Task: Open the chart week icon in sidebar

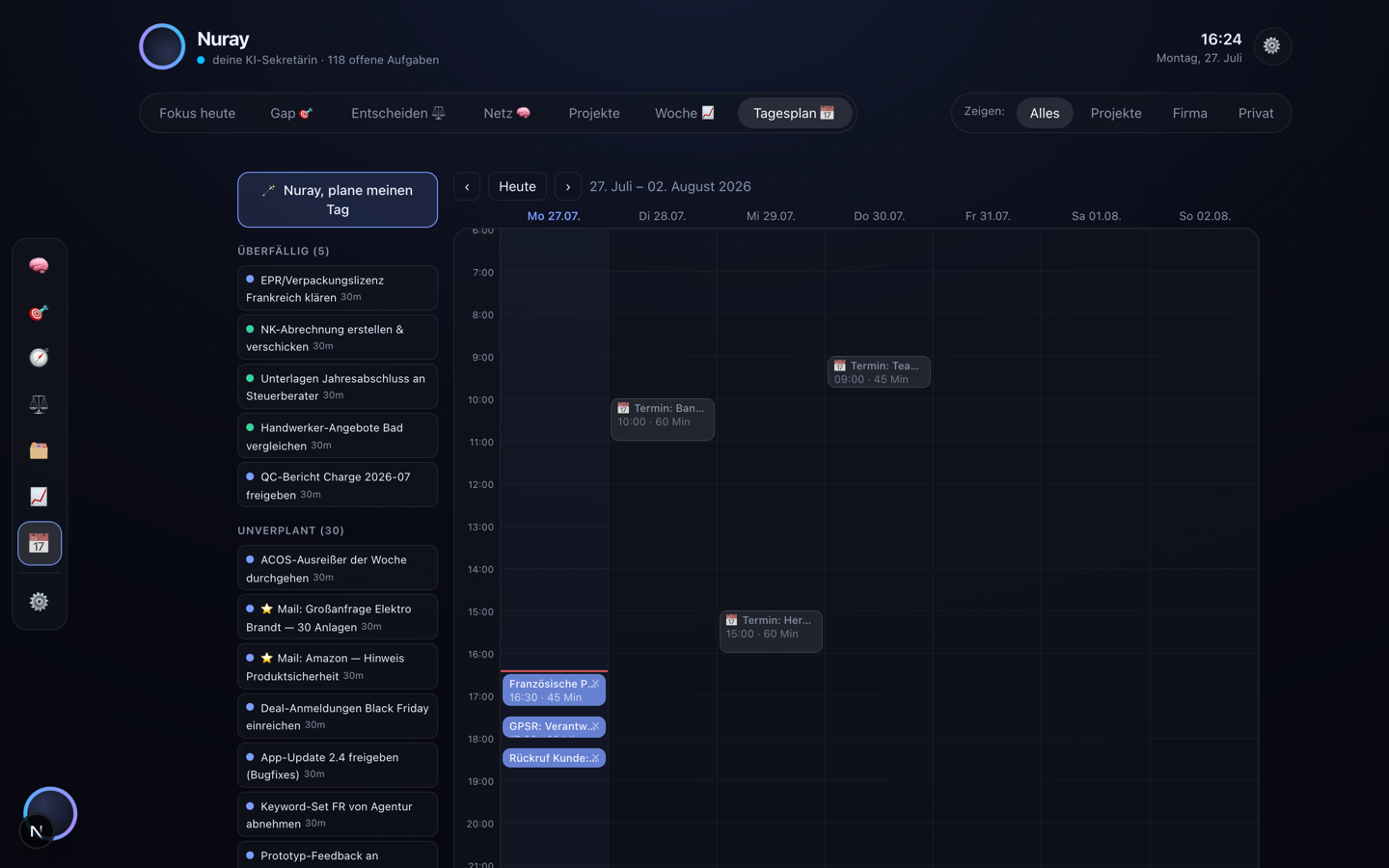Action: point(39,497)
